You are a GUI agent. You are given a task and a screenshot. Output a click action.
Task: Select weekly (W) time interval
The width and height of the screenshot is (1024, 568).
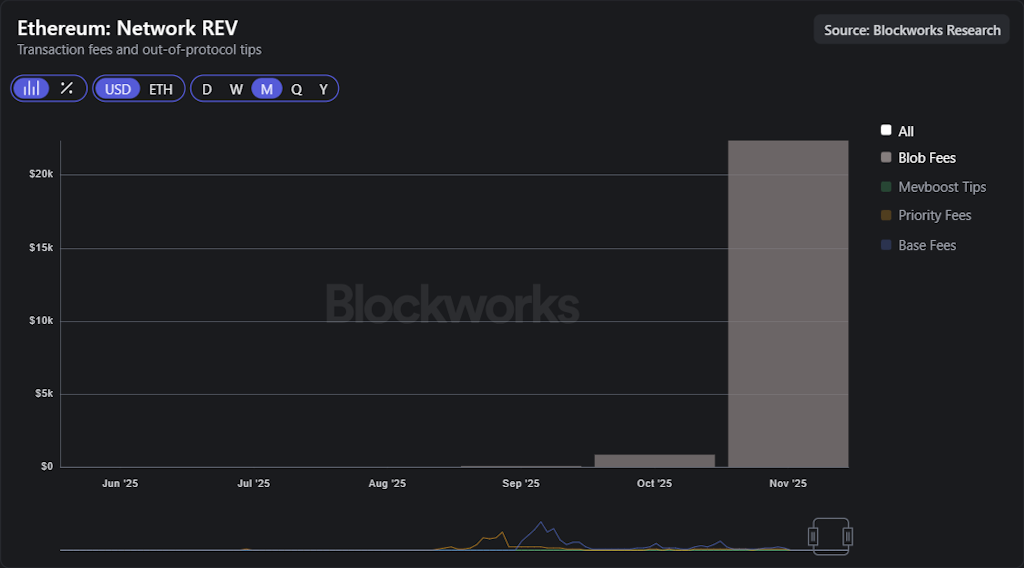(x=236, y=89)
